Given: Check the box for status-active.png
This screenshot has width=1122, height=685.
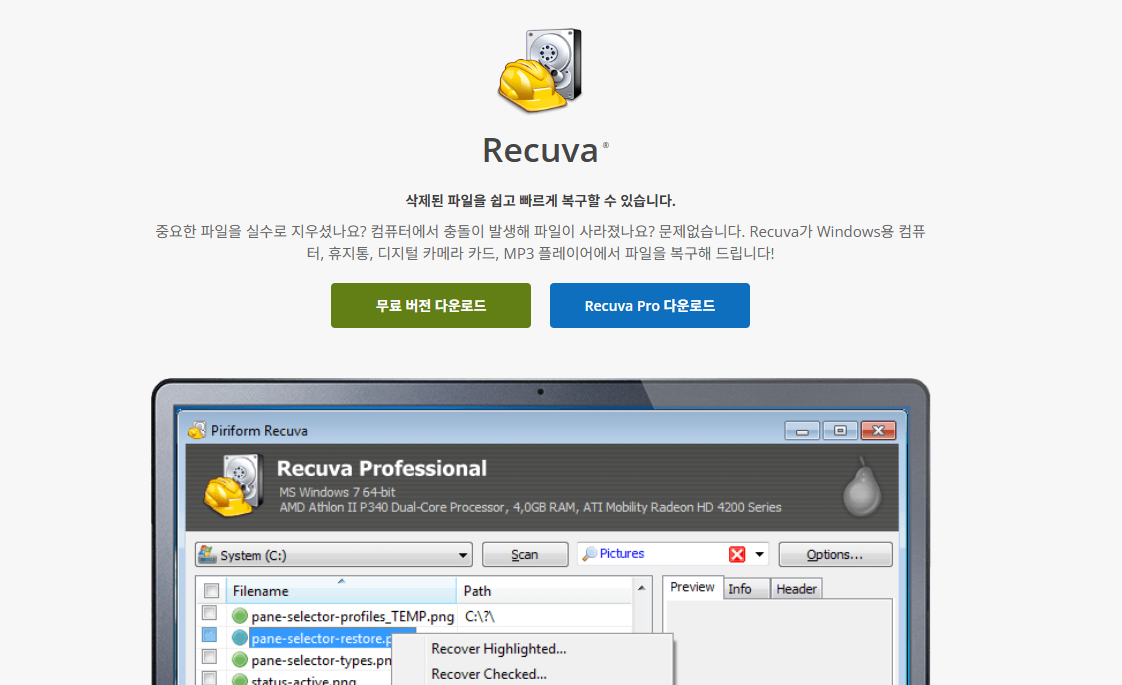Looking at the screenshot, I should 209,678.
